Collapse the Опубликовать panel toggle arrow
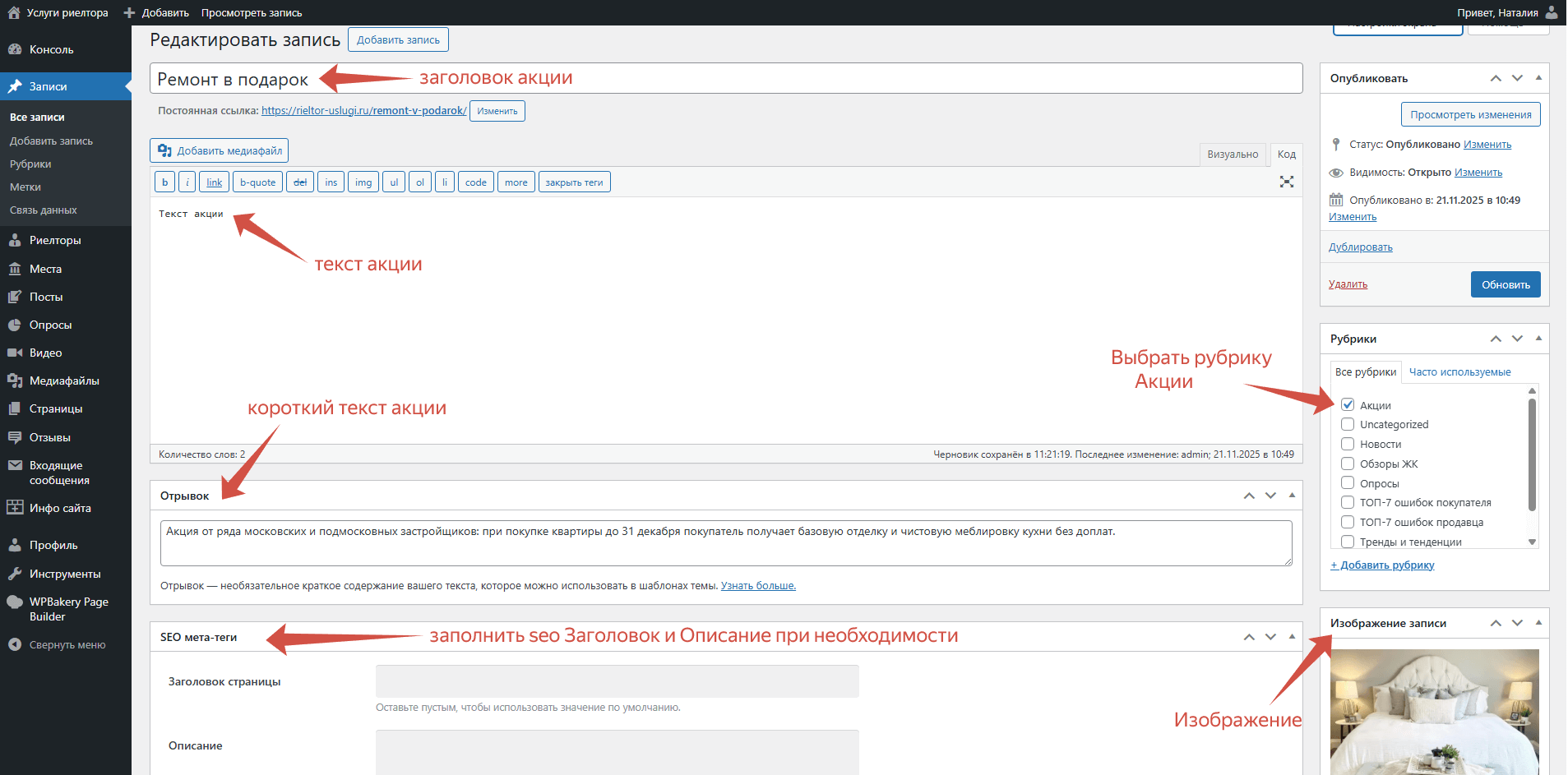Image resolution: width=1568 pixels, height=775 pixels. (1538, 78)
